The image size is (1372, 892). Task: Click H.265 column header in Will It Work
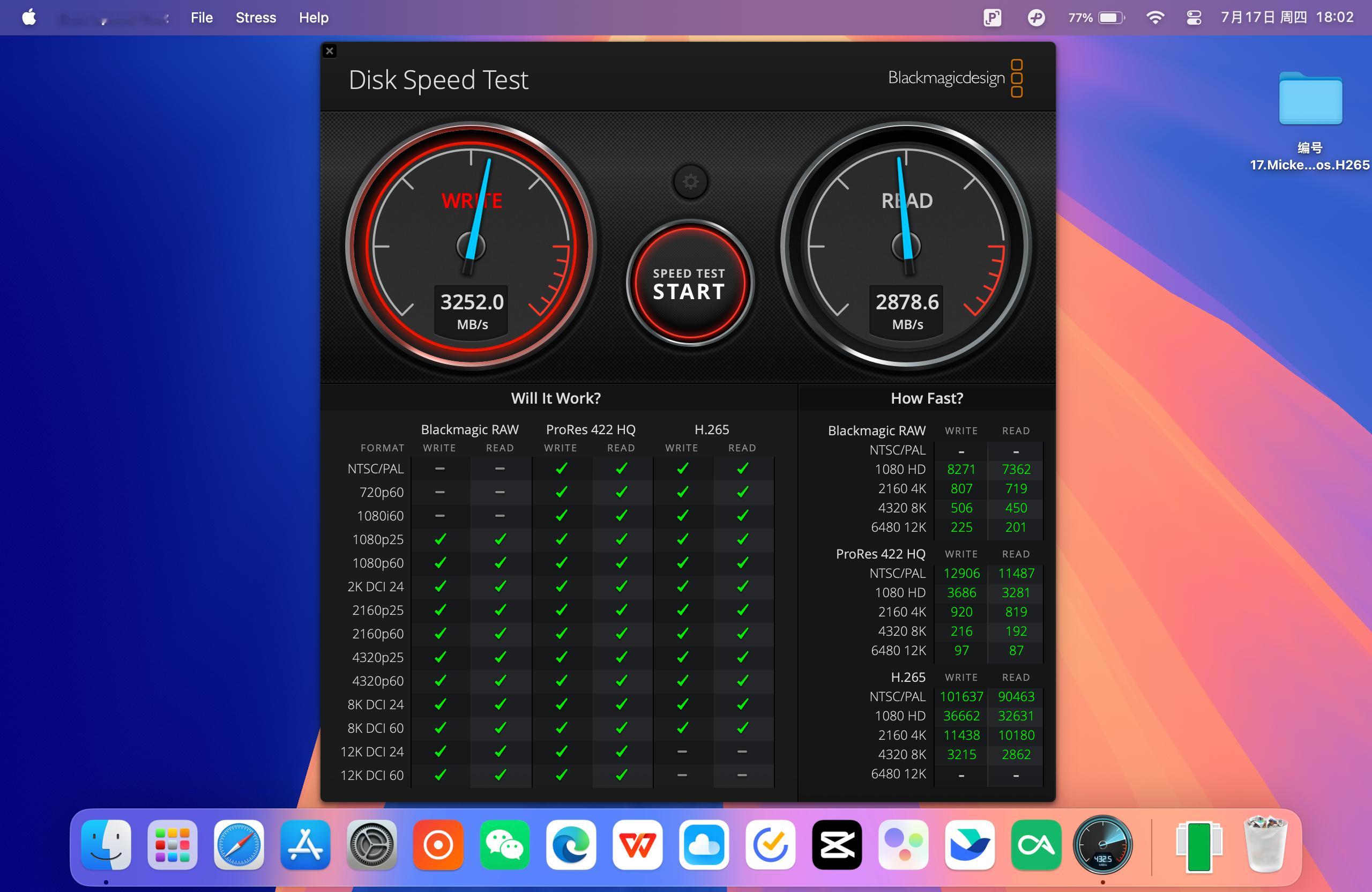(x=711, y=429)
